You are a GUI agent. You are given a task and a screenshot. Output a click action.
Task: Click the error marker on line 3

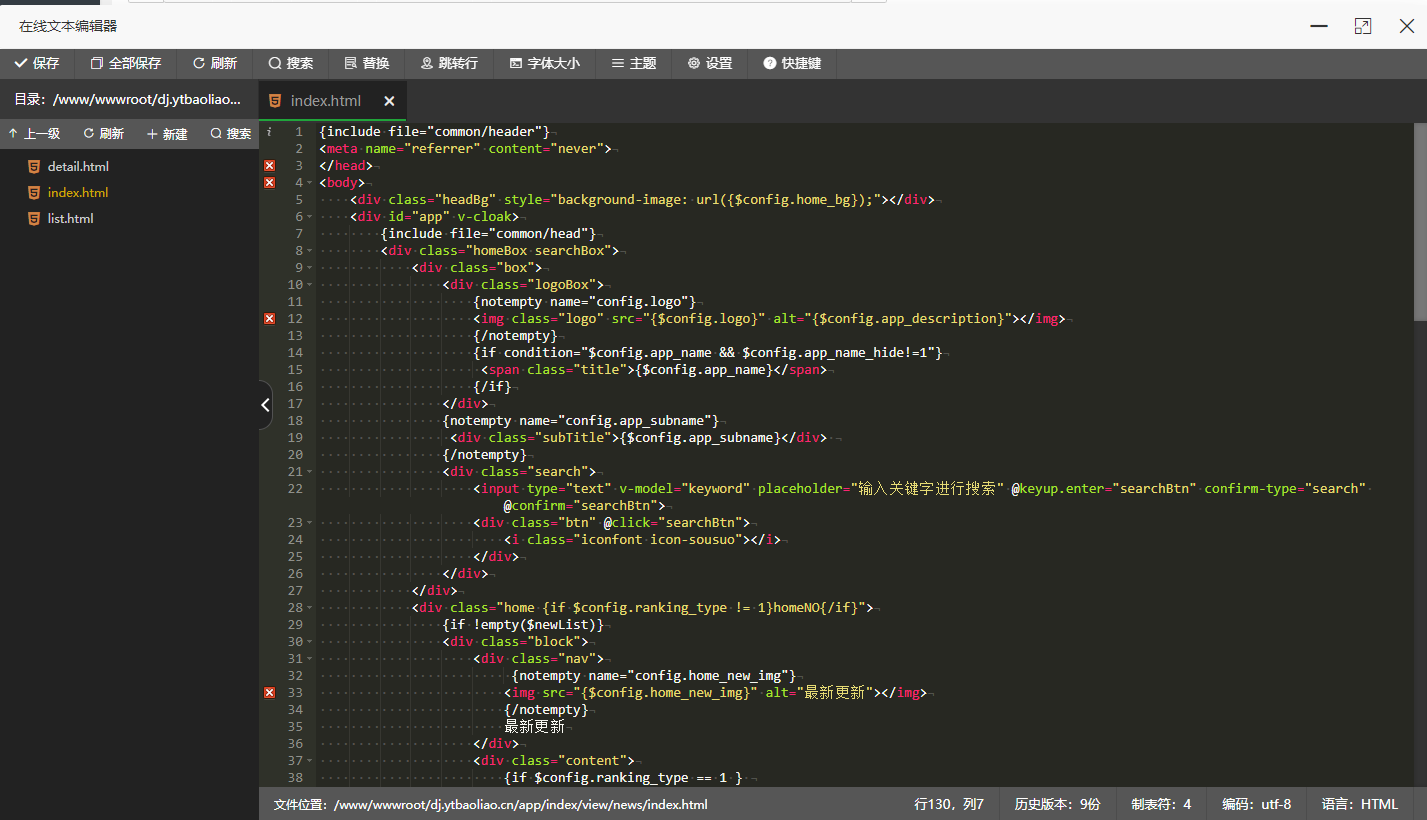point(269,166)
